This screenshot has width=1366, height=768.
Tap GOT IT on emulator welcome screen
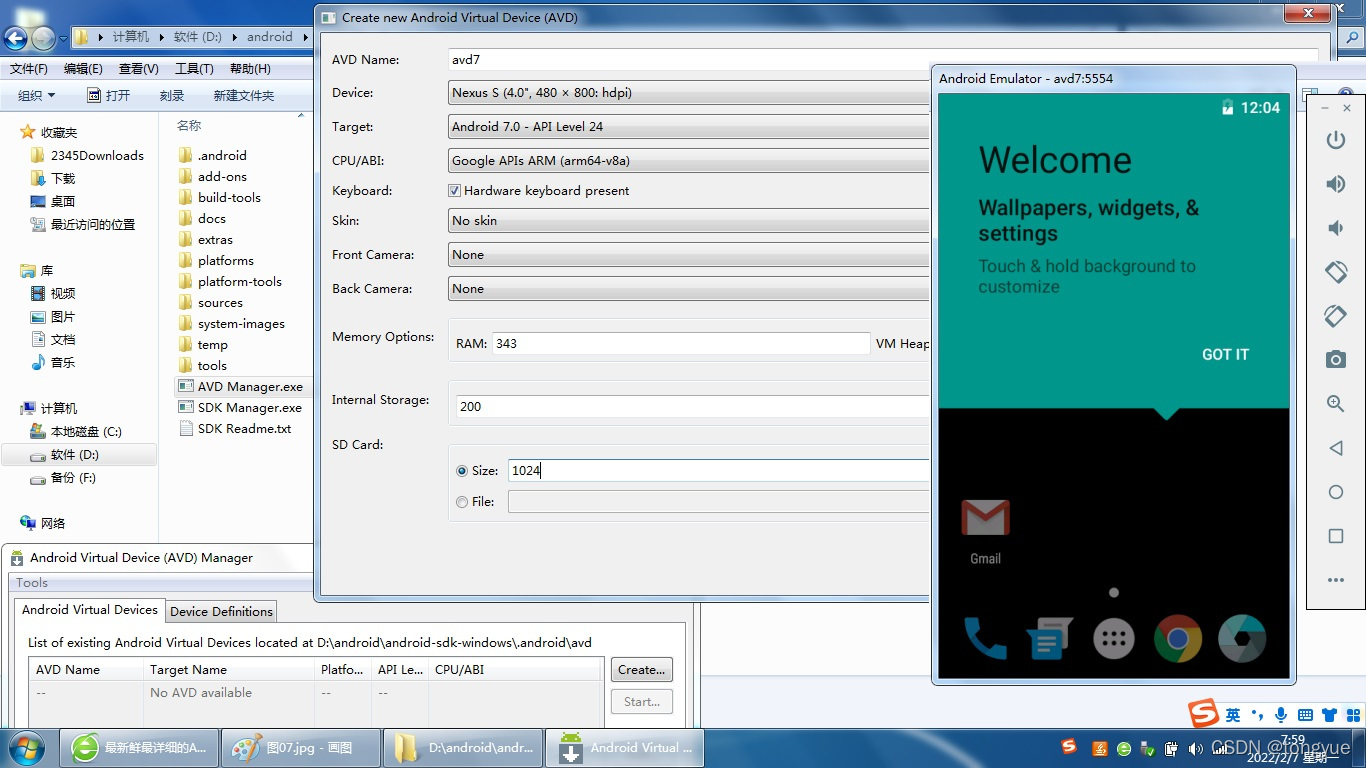point(1225,354)
